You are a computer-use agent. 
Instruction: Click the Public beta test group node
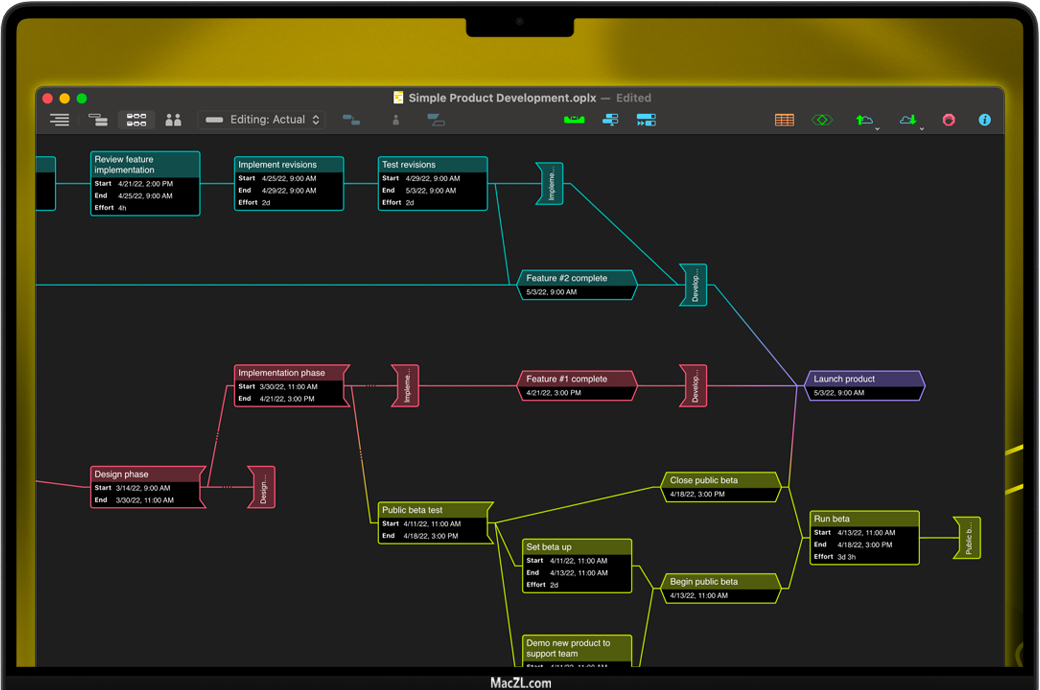tap(434, 511)
